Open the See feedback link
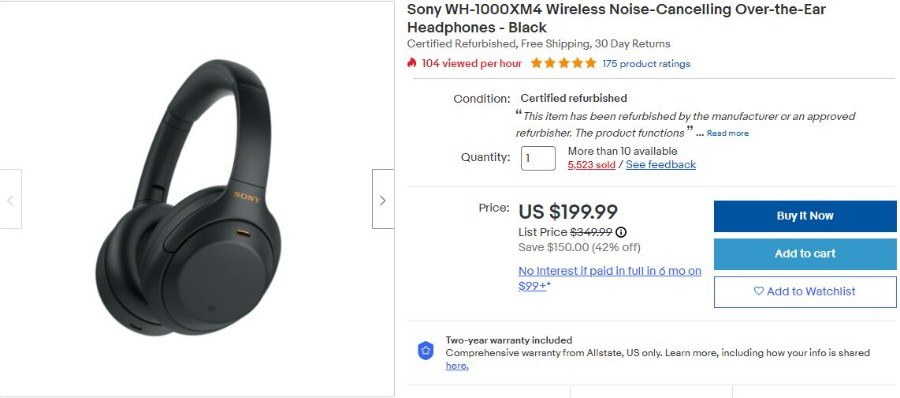900x398 pixels. [661, 165]
